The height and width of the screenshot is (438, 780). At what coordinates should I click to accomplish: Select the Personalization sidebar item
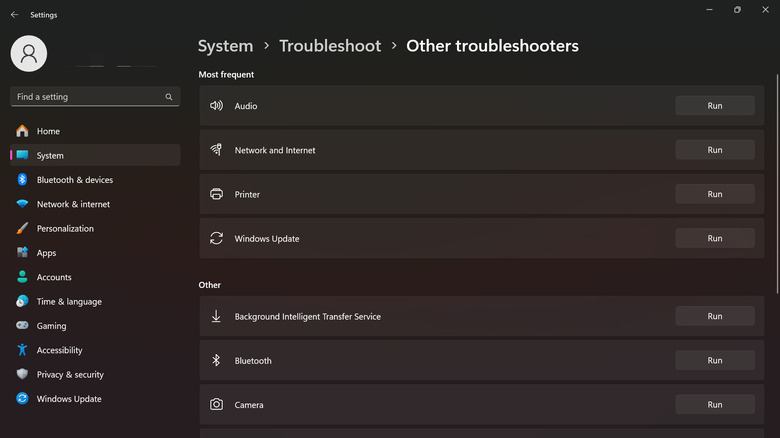click(65, 229)
